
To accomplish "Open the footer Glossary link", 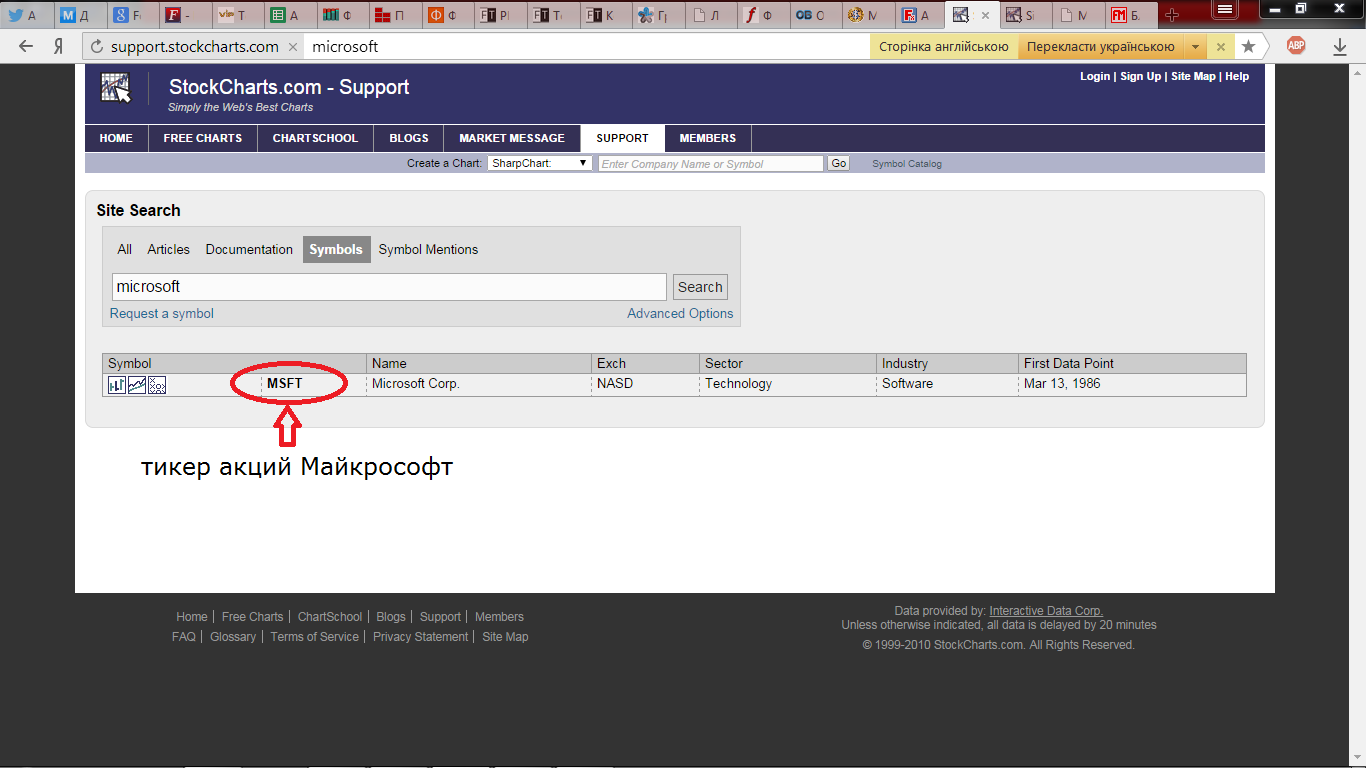I will click(233, 637).
